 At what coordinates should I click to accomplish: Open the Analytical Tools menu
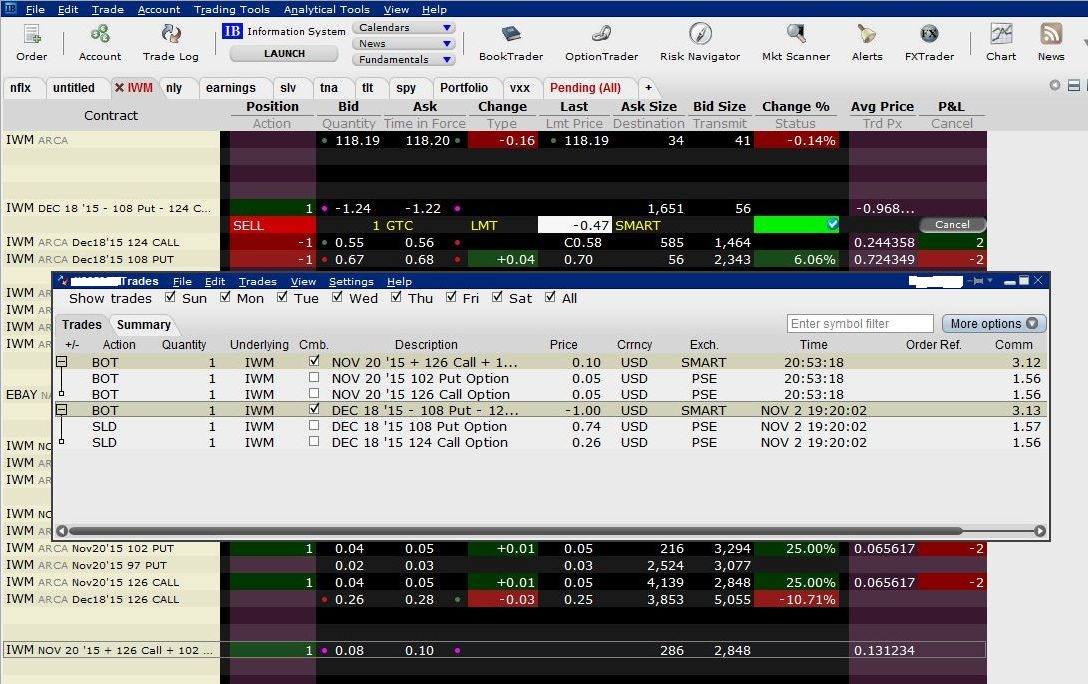[x=326, y=10]
